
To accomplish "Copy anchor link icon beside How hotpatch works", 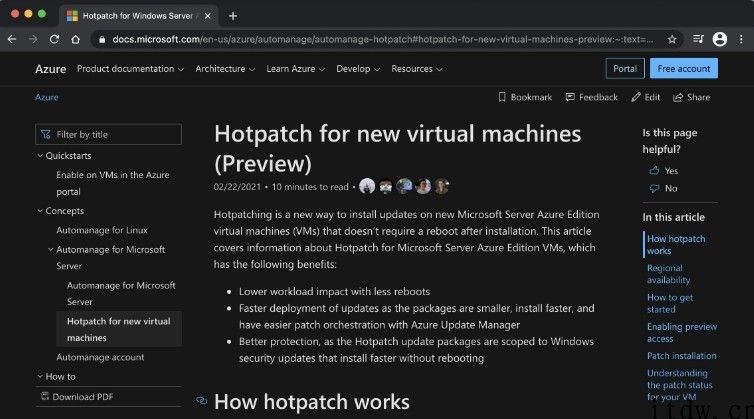I will [x=201, y=400].
